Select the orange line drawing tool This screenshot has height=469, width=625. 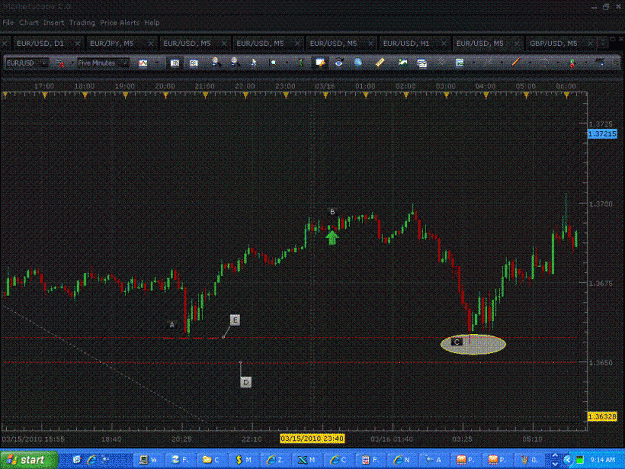pos(516,63)
